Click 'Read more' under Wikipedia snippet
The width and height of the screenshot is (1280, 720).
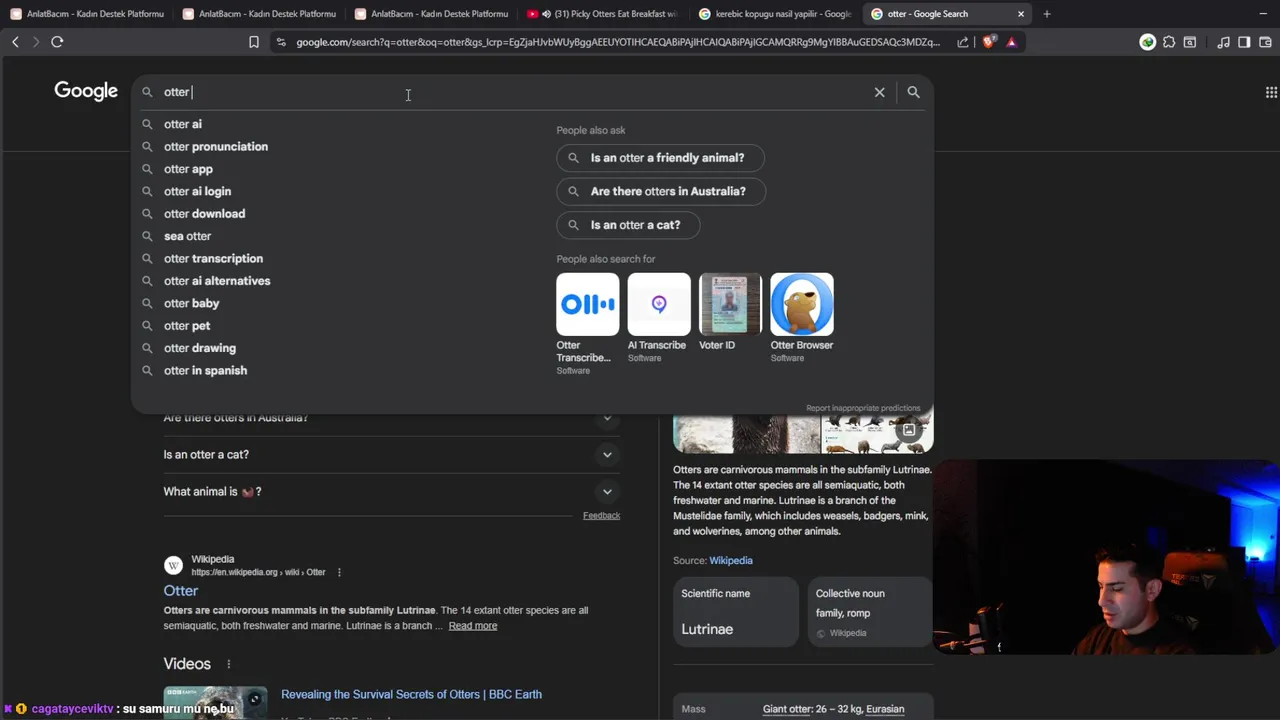[473, 626]
